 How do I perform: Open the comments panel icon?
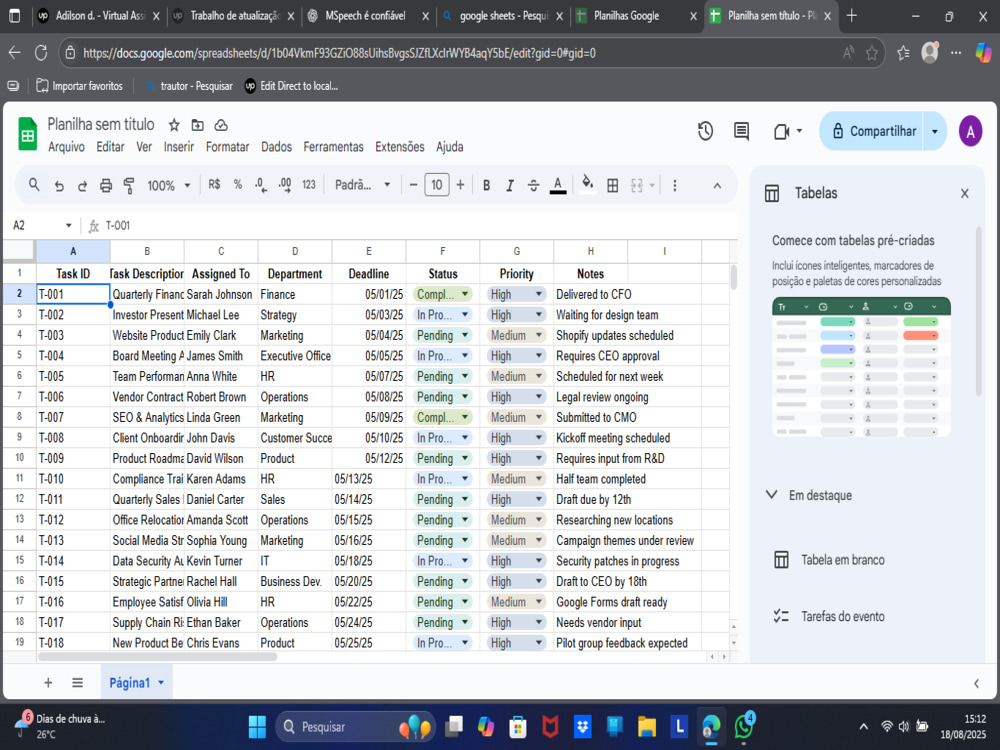point(741,131)
